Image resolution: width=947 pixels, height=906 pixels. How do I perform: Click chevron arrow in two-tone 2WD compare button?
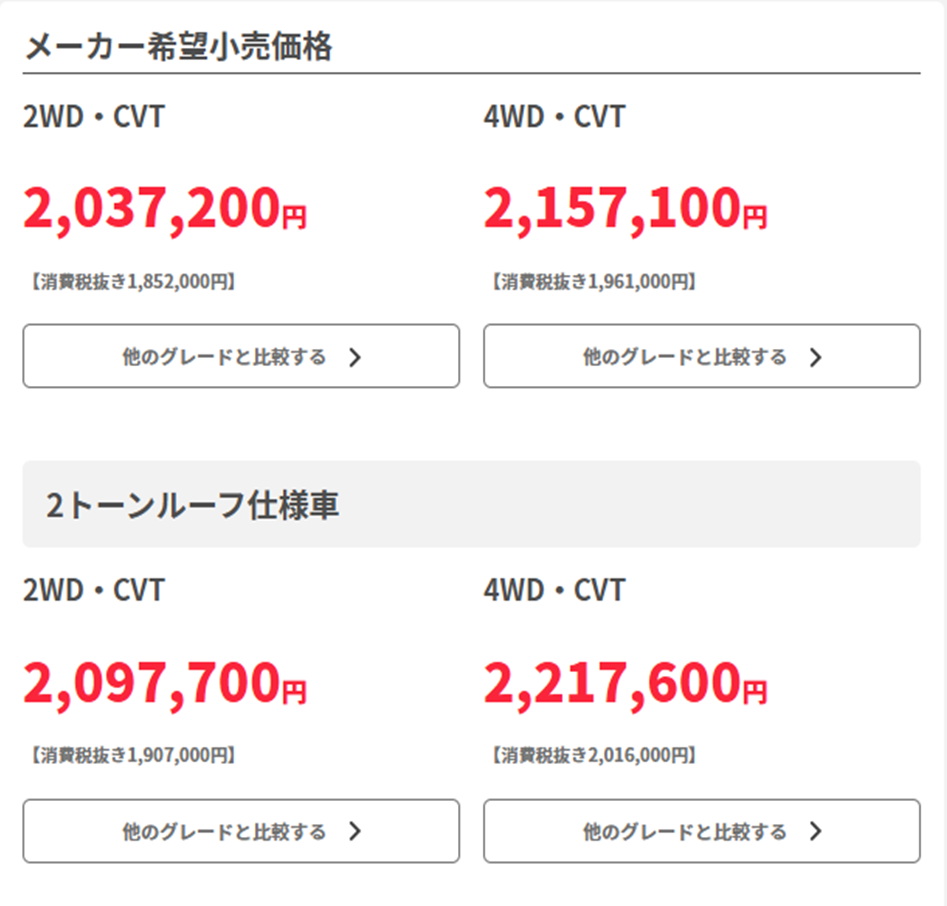[355, 832]
